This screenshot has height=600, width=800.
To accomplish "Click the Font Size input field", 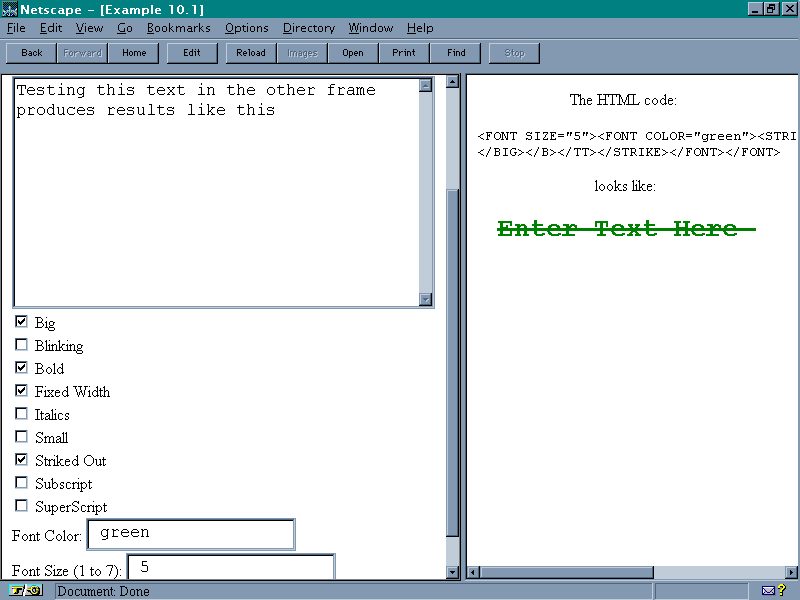I will click(x=230, y=567).
